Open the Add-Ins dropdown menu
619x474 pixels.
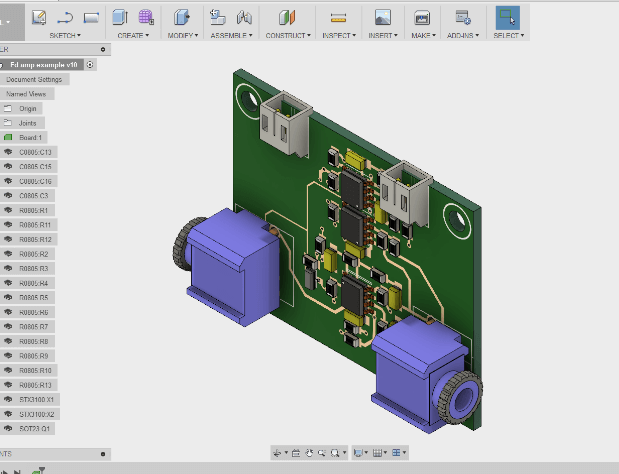pyautogui.click(x=462, y=35)
